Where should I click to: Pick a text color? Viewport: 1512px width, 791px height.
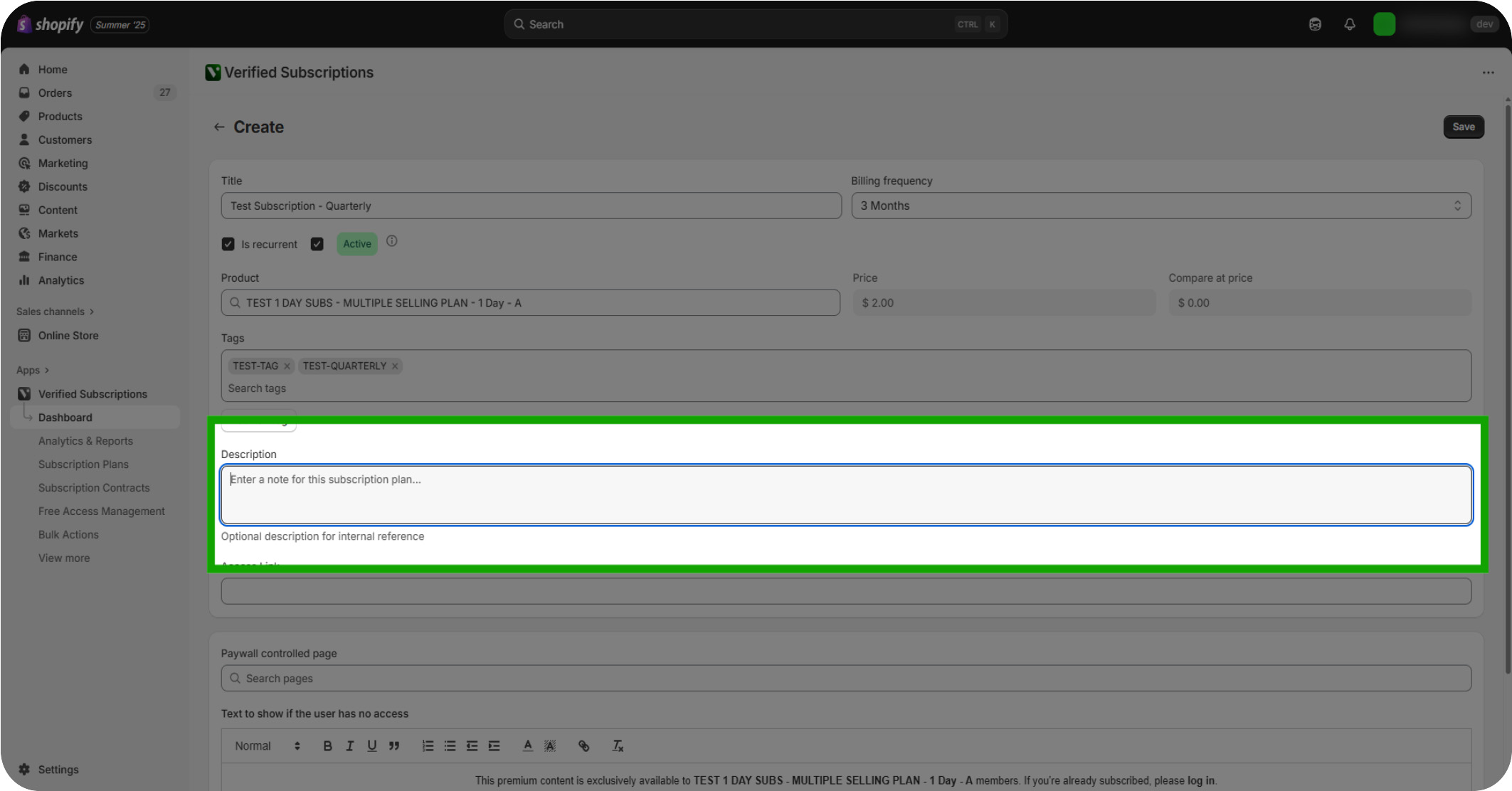point(527,745)
